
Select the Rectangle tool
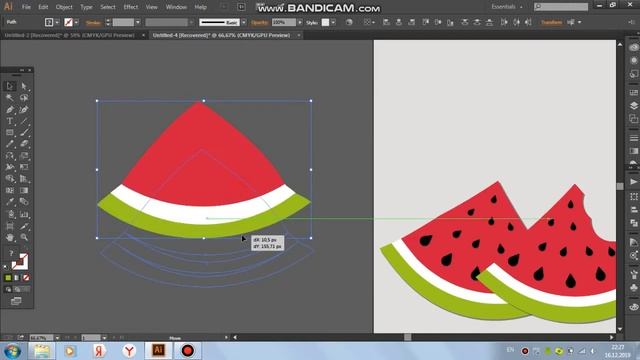(x=10, y=133)
